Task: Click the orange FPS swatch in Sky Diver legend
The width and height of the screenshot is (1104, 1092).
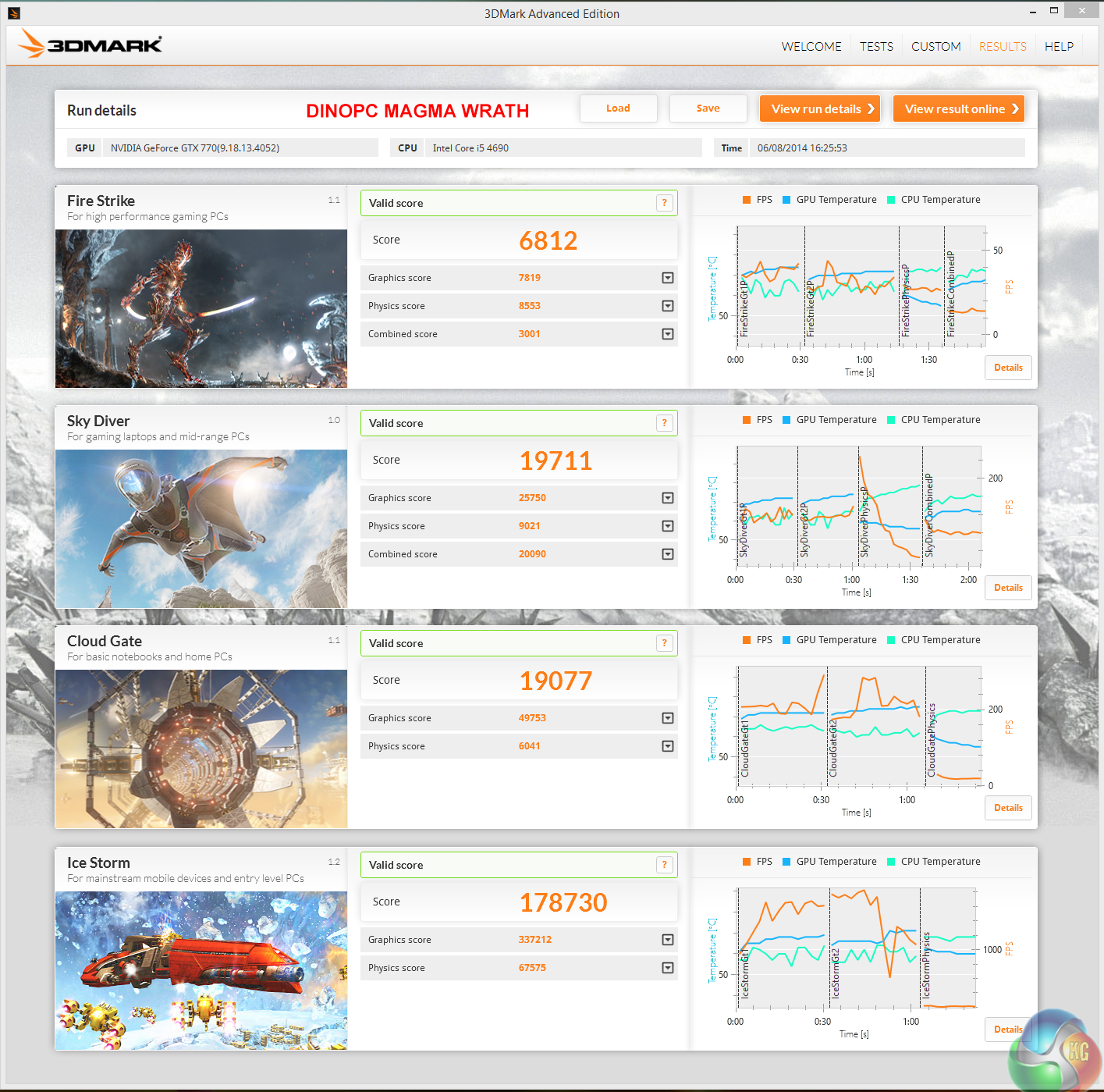Action: point(747,420)
